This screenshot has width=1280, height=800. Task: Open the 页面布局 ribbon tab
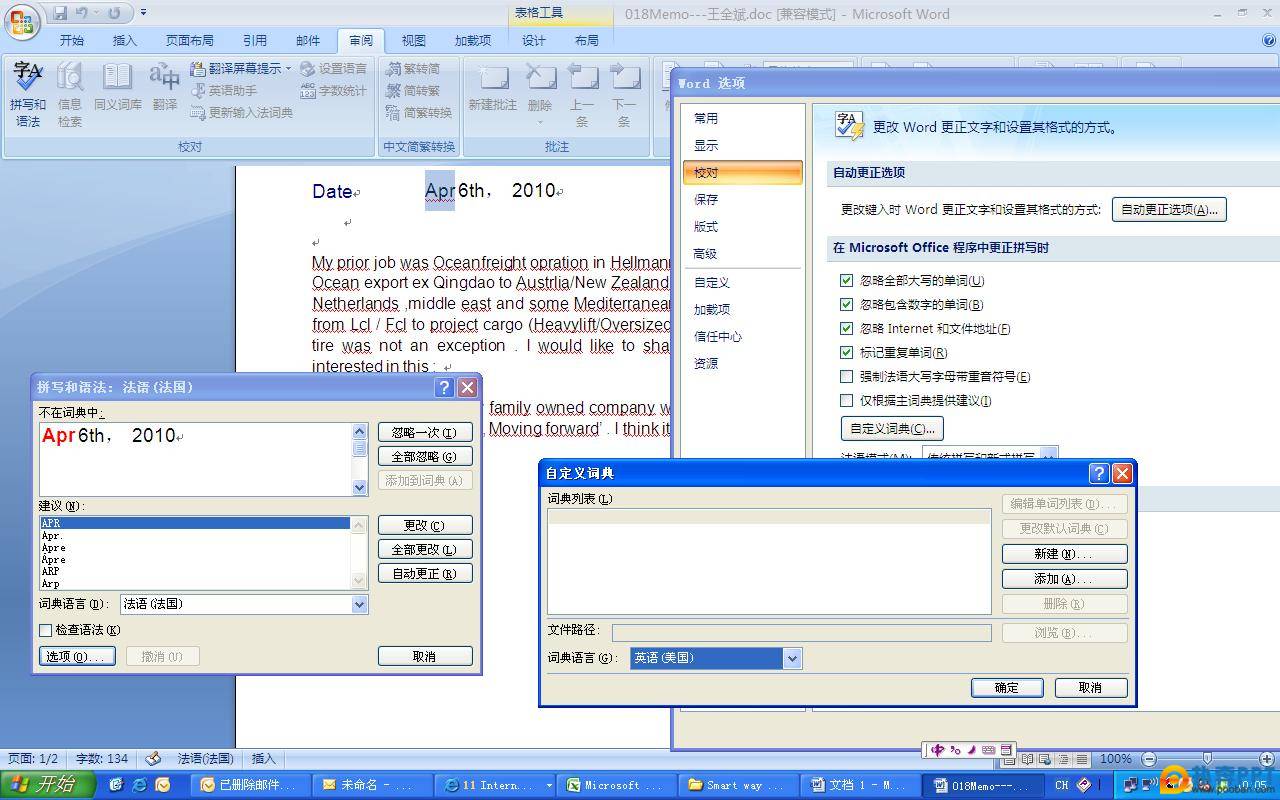pos(190,41)
